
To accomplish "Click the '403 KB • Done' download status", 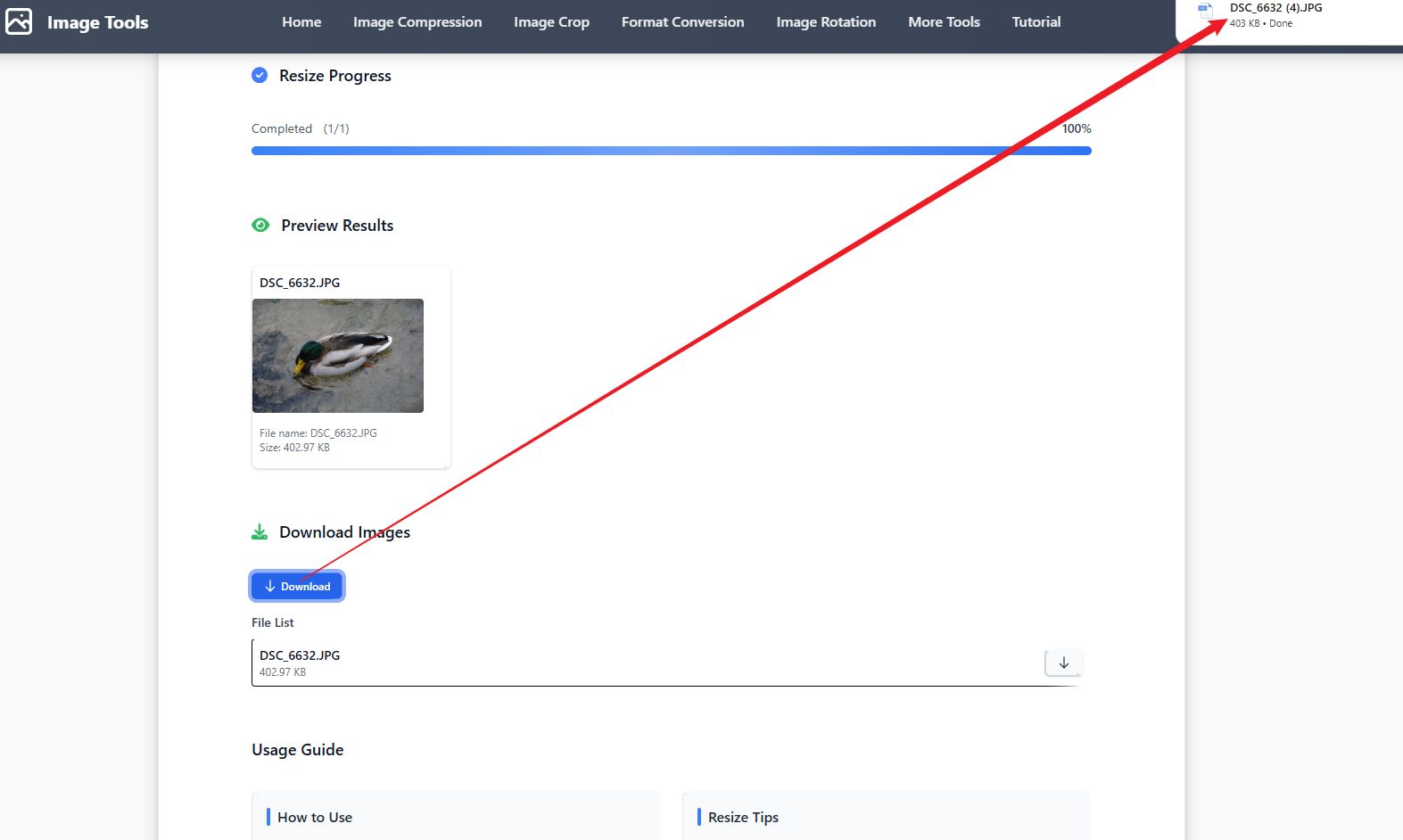I will pos(1261,23).
